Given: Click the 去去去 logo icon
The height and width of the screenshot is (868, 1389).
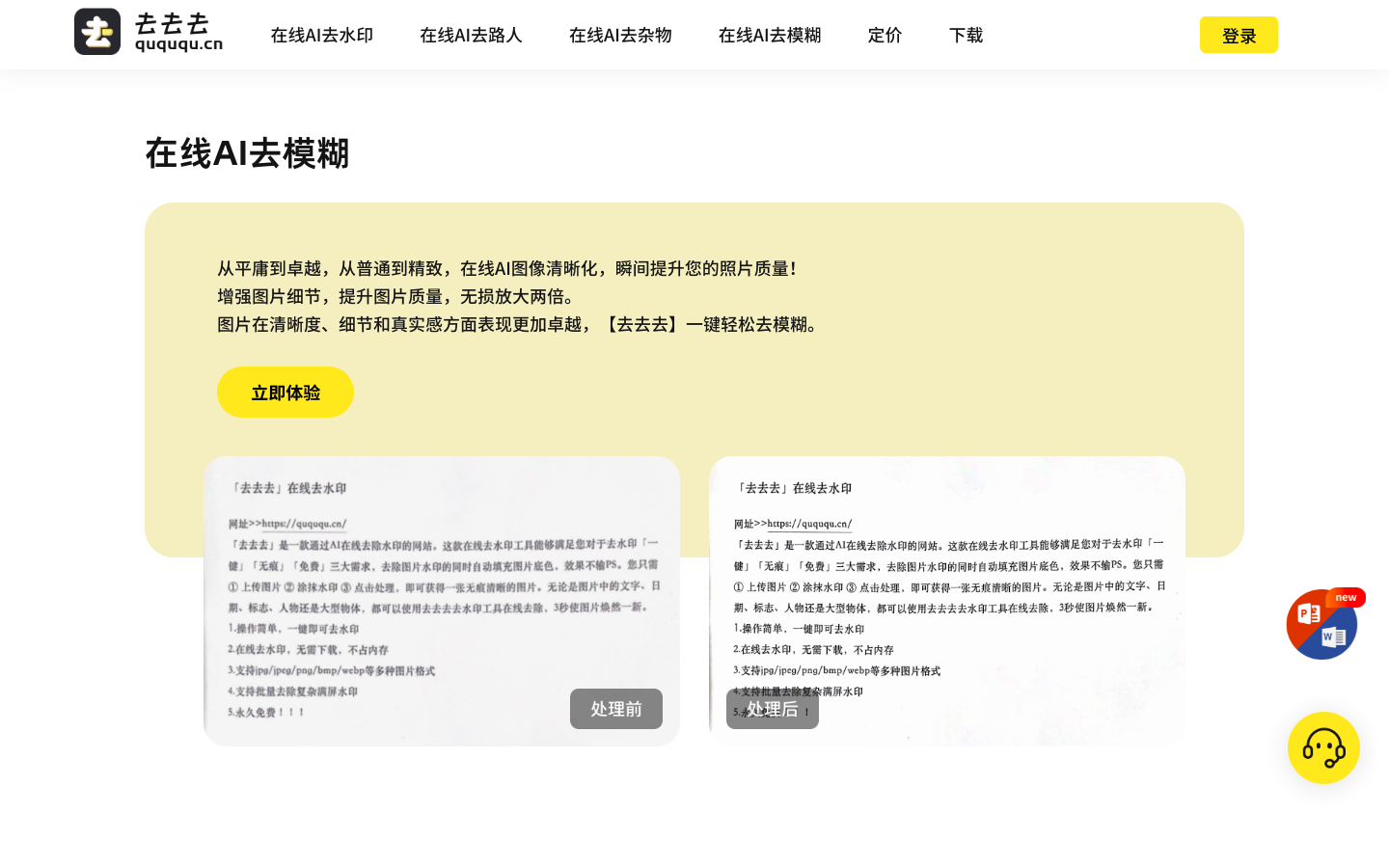Looking at the screenshot, I should coord(97,32).
